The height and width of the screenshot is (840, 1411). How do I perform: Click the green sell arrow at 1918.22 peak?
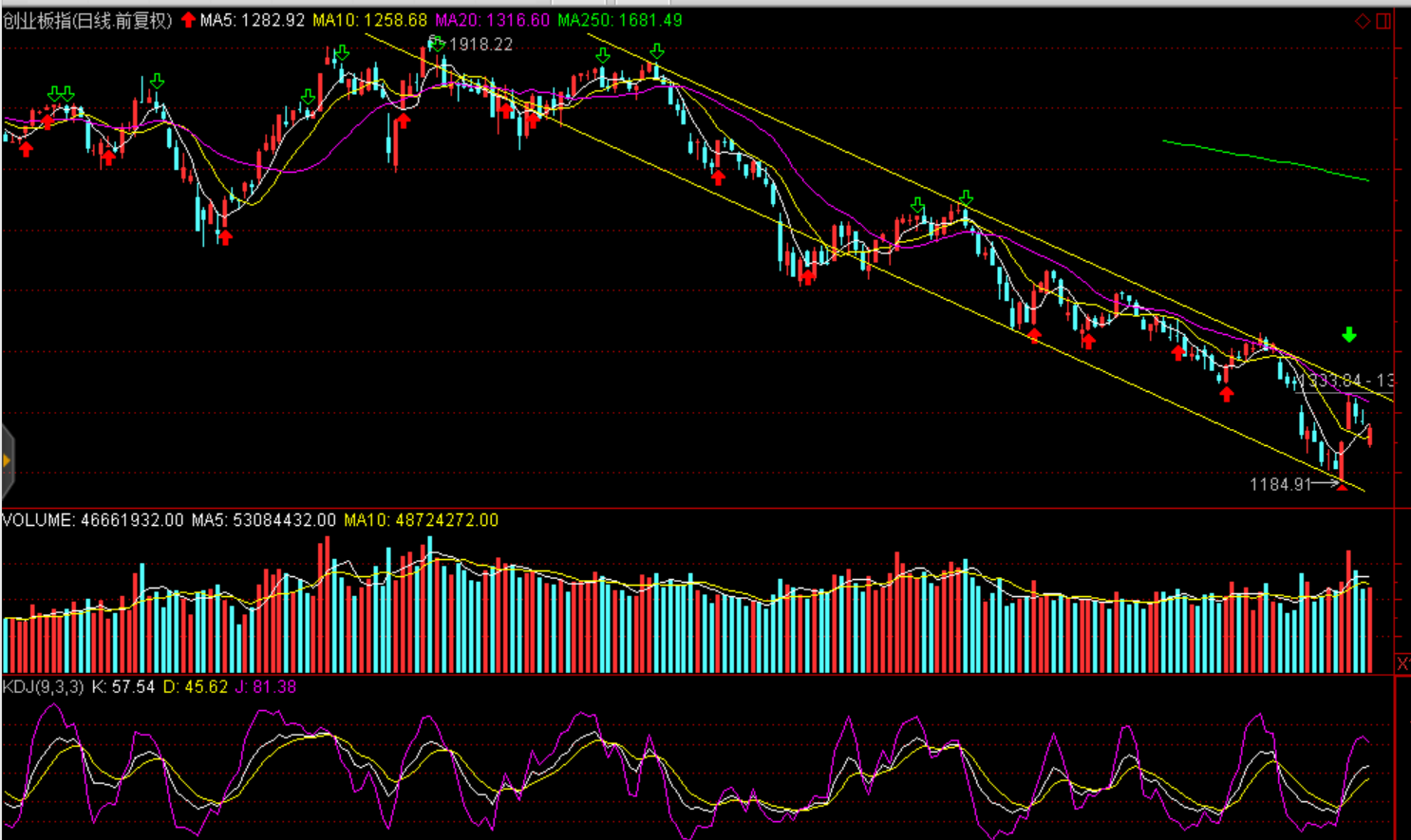coord(436,43)
